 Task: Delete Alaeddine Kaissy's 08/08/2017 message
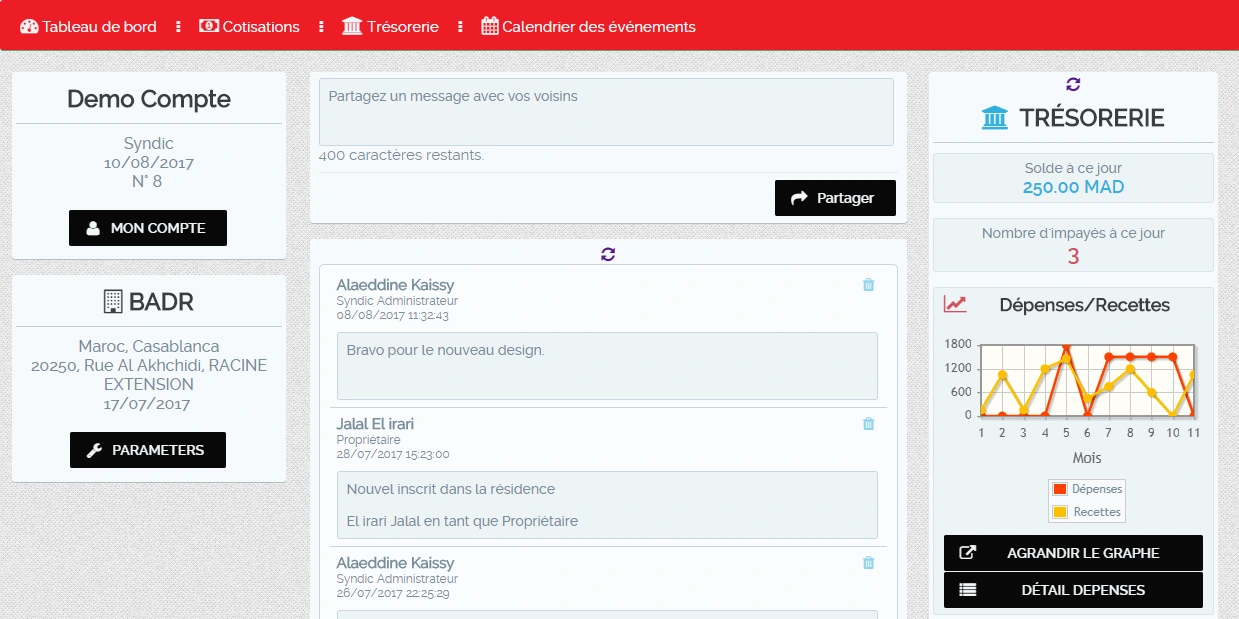[x=868, y=285]
